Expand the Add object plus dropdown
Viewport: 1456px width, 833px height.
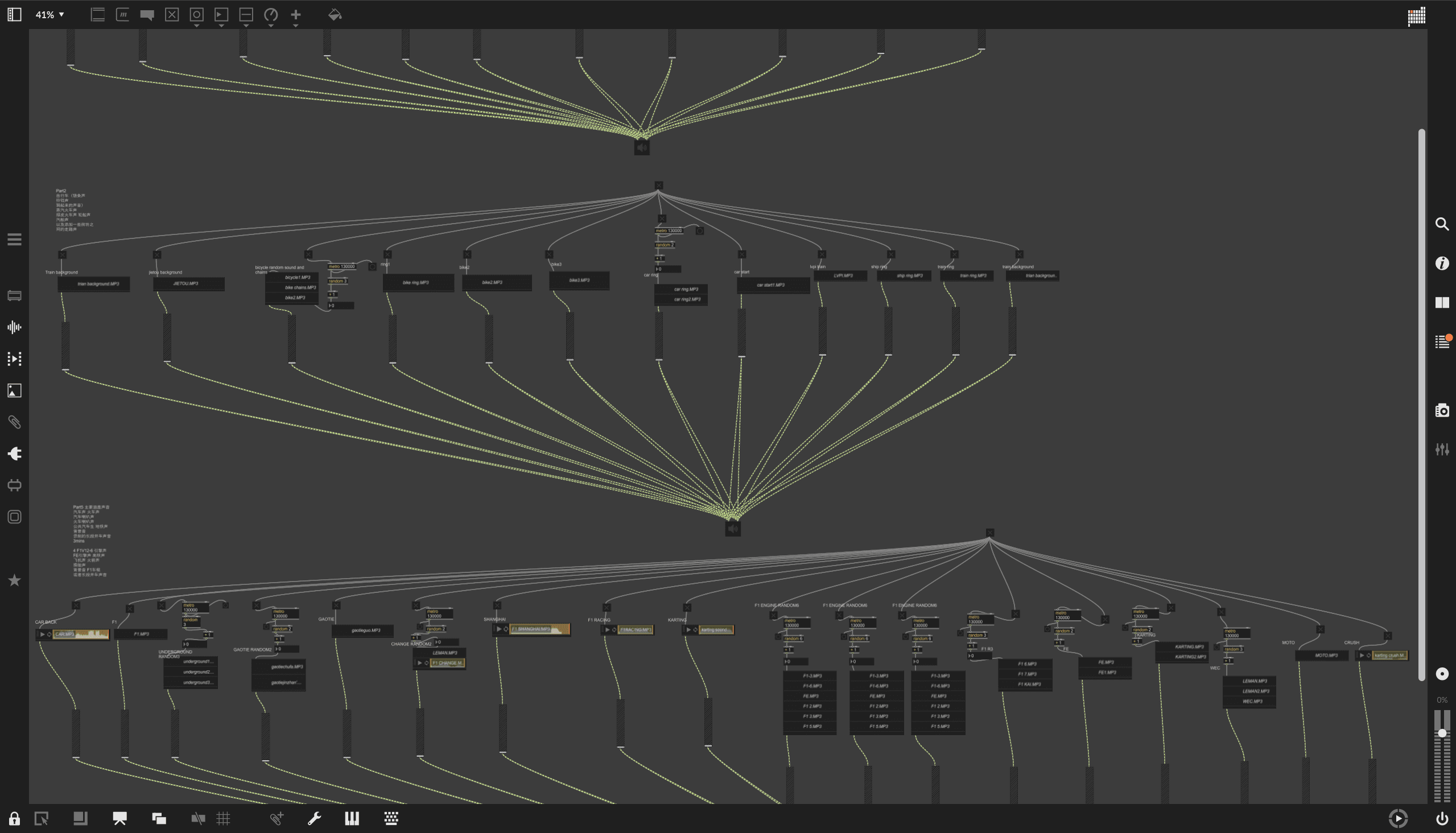[295, 26]
